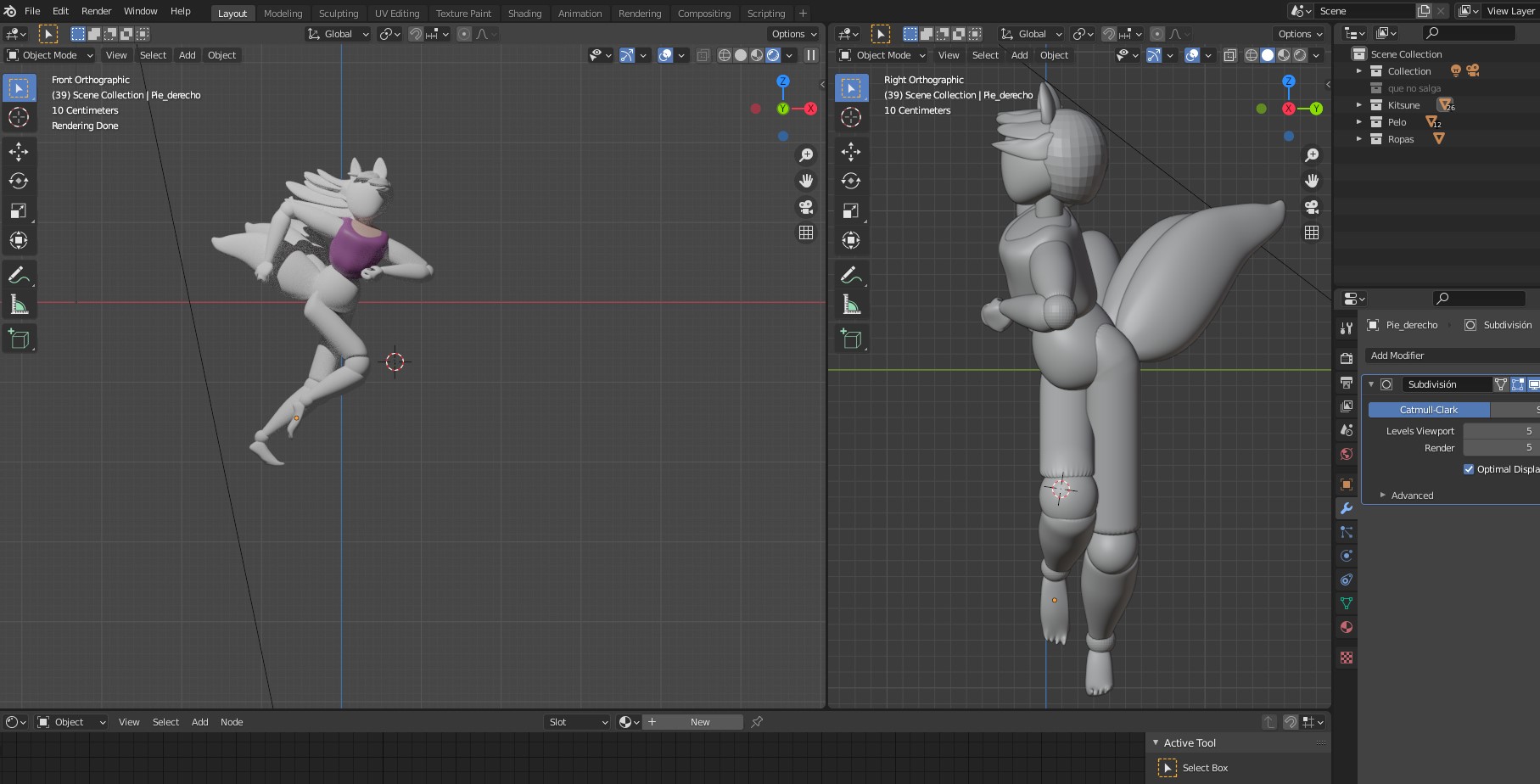Open the View Layer properties tab
The image size is (1540, 784).
point(1347,406)
